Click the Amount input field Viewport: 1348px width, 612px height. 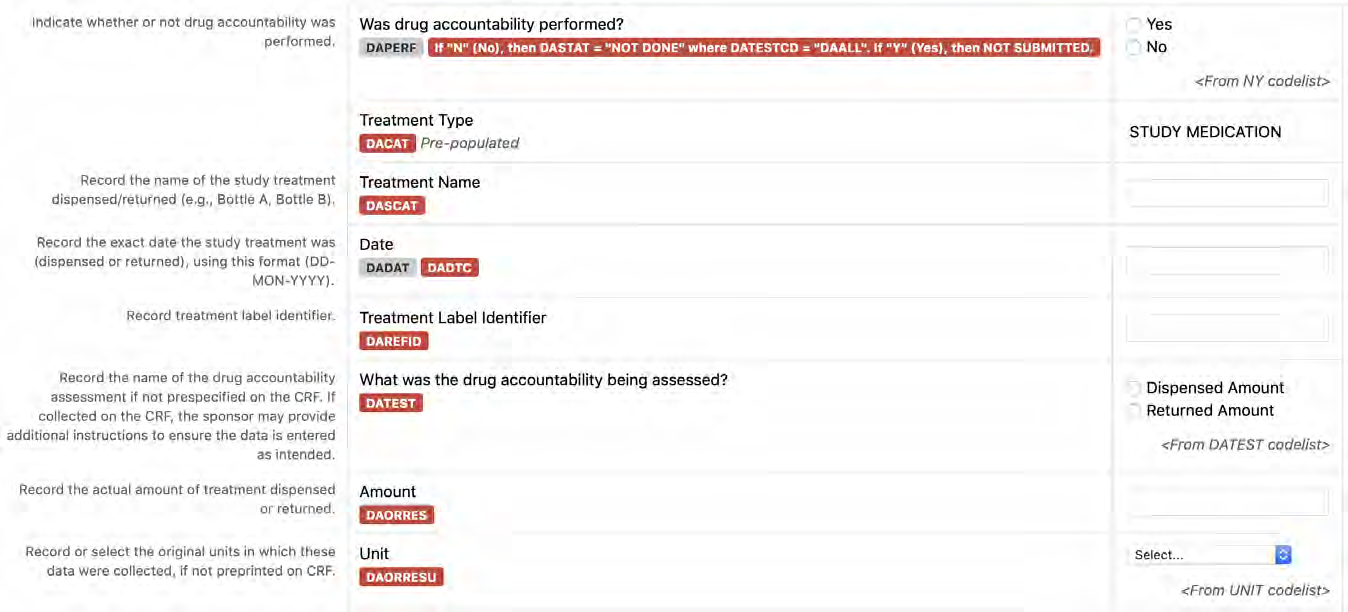tap(1227, 502)
